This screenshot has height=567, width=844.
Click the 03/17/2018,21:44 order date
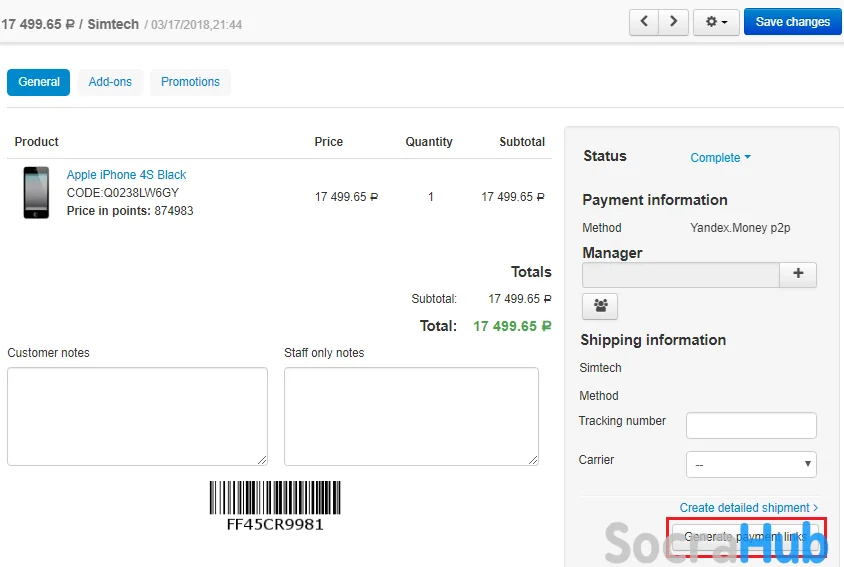[x=196, y=25]
